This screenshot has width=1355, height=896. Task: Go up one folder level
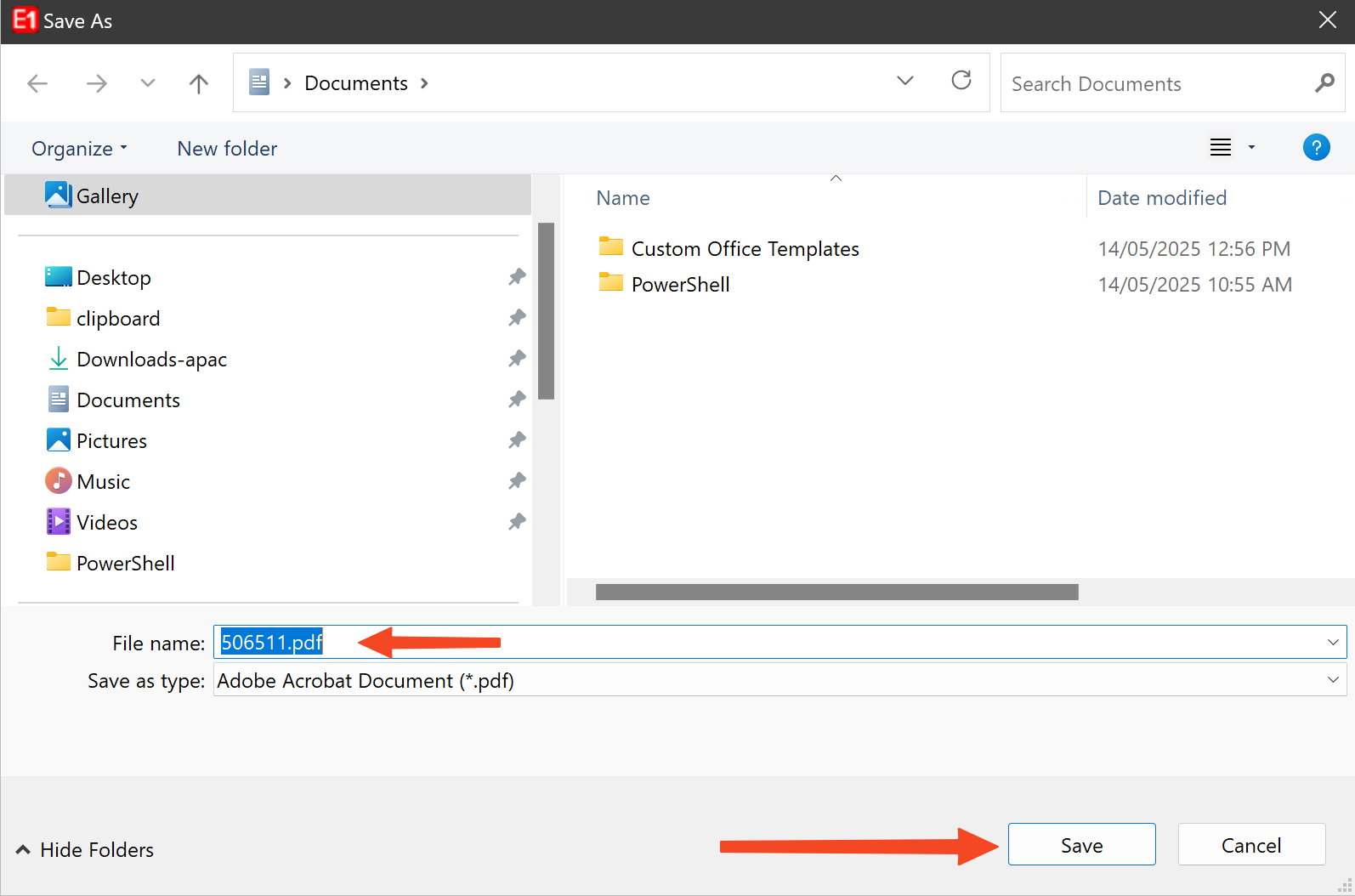point(198,83)
